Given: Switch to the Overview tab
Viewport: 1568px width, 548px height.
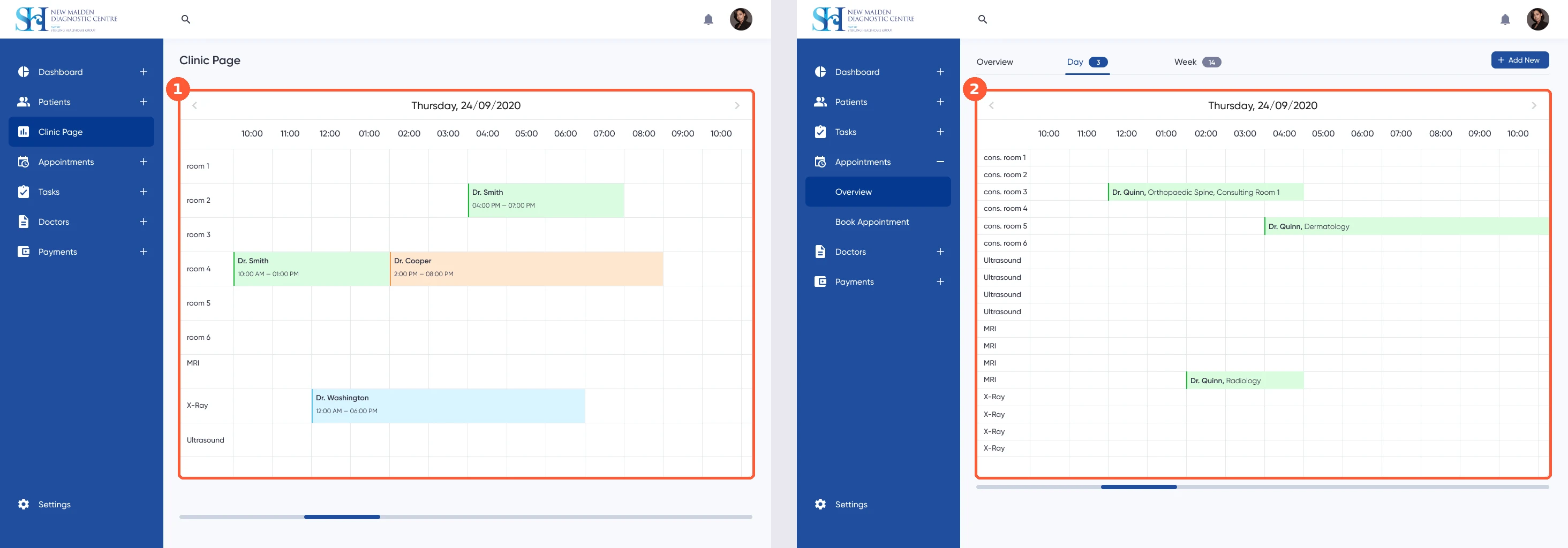Looking at the screenshot, I should [x=994, y=62].
